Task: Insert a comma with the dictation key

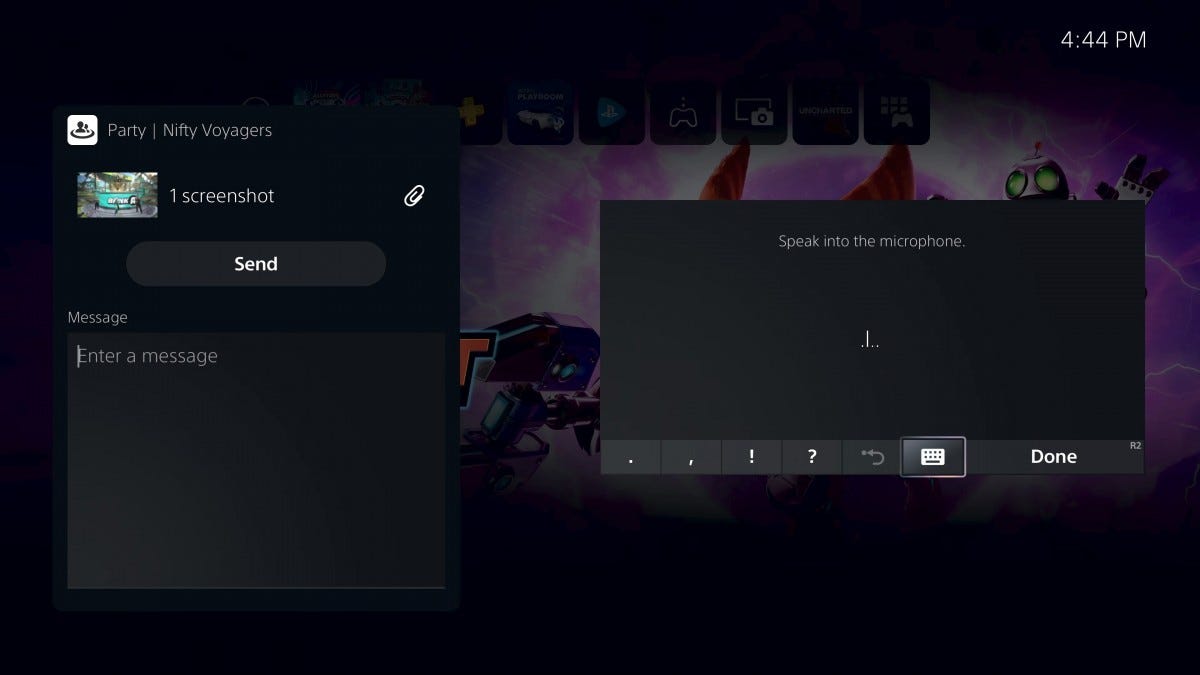Action: 691,457
